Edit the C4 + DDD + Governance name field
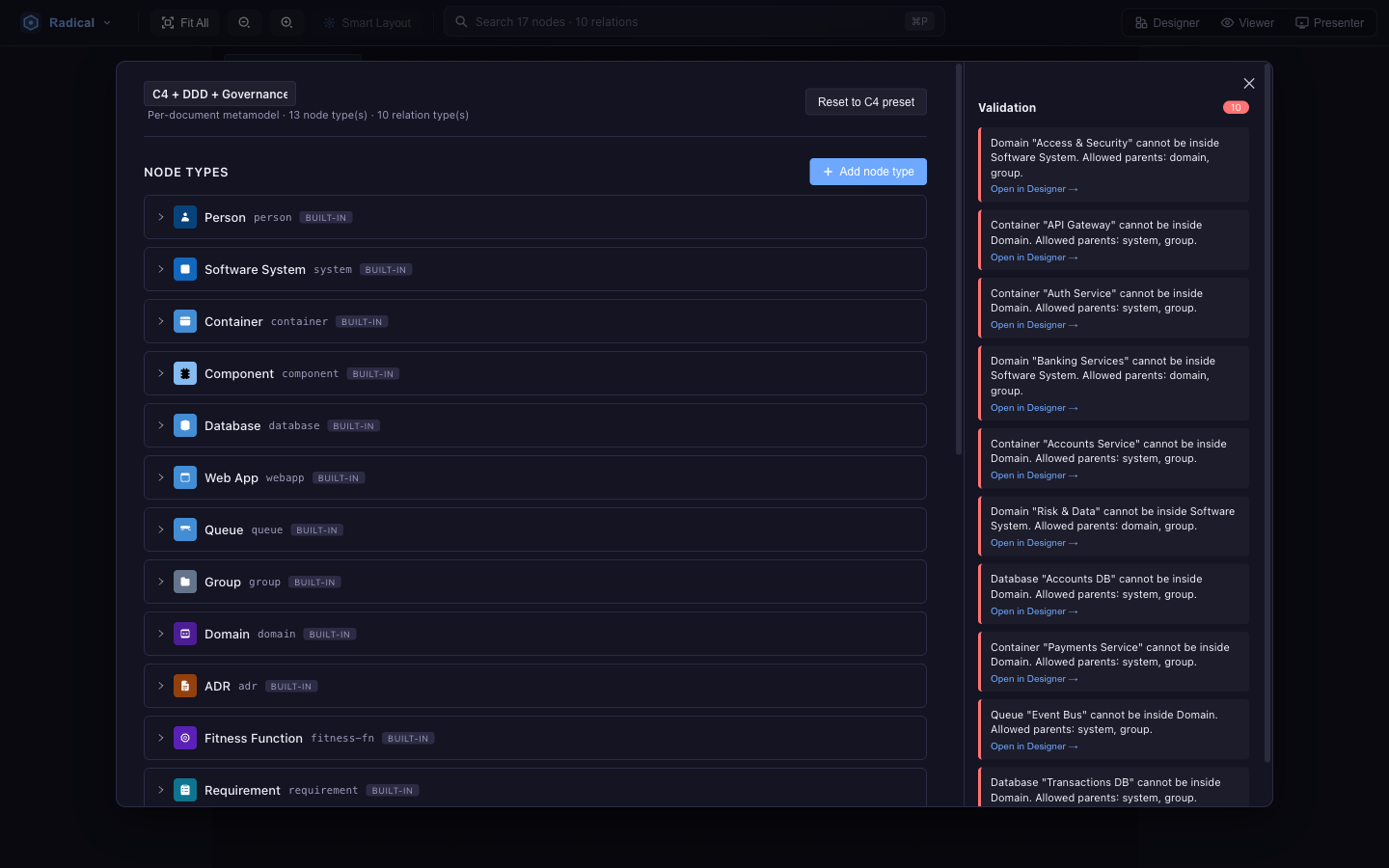This screenshot has width=1389, height=868. click(220, 94)
